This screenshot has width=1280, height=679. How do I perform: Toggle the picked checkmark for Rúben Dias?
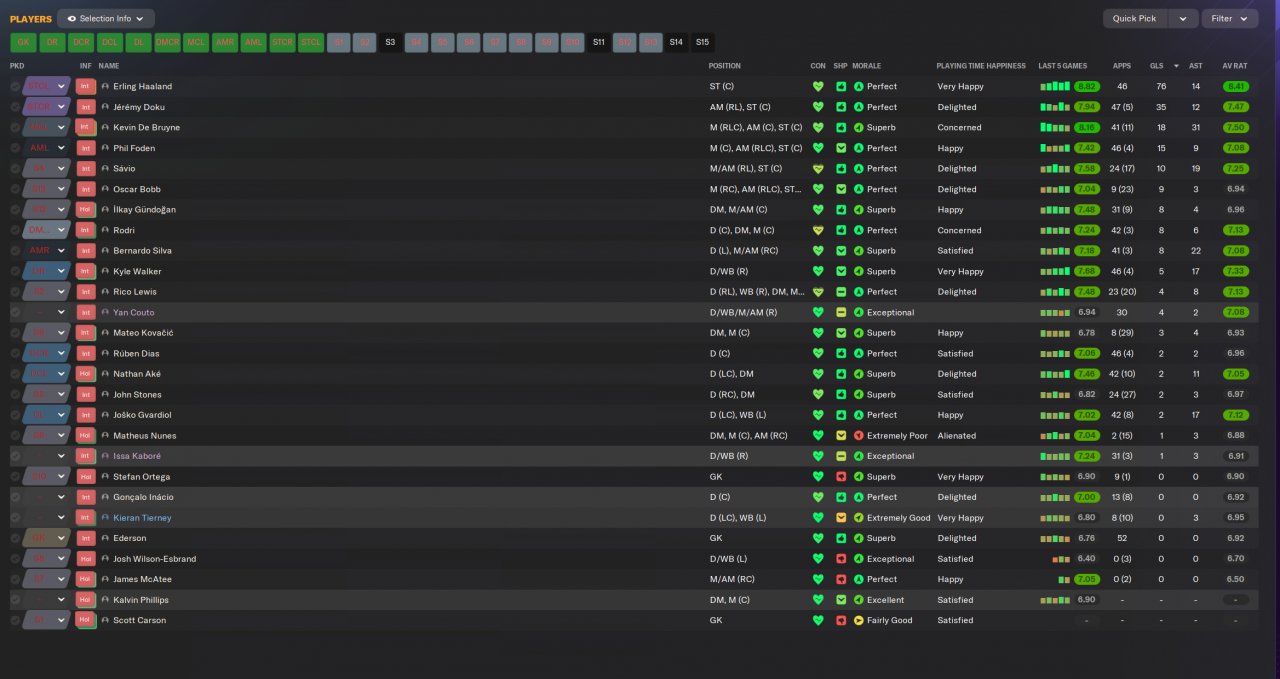pos(15,354)
